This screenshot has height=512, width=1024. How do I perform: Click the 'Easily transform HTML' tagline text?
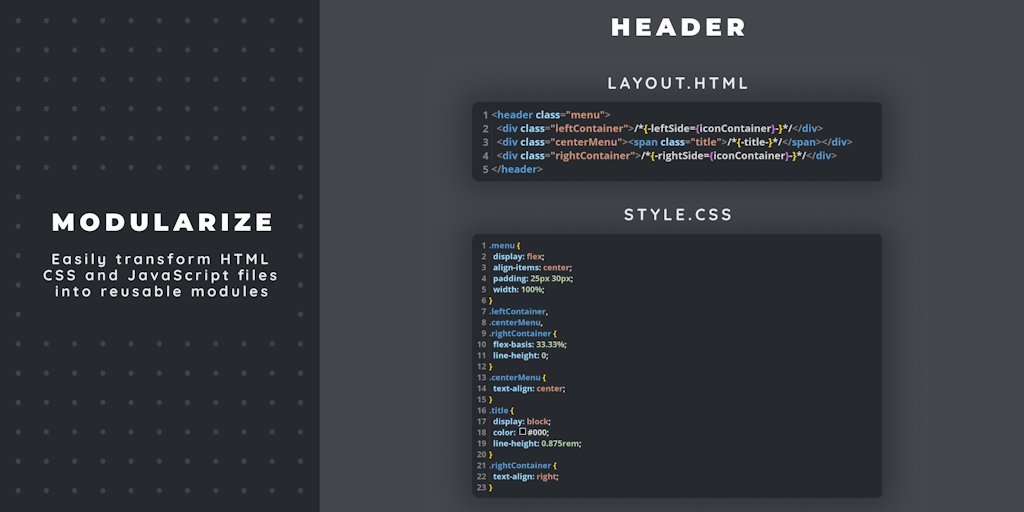[161, 259]
